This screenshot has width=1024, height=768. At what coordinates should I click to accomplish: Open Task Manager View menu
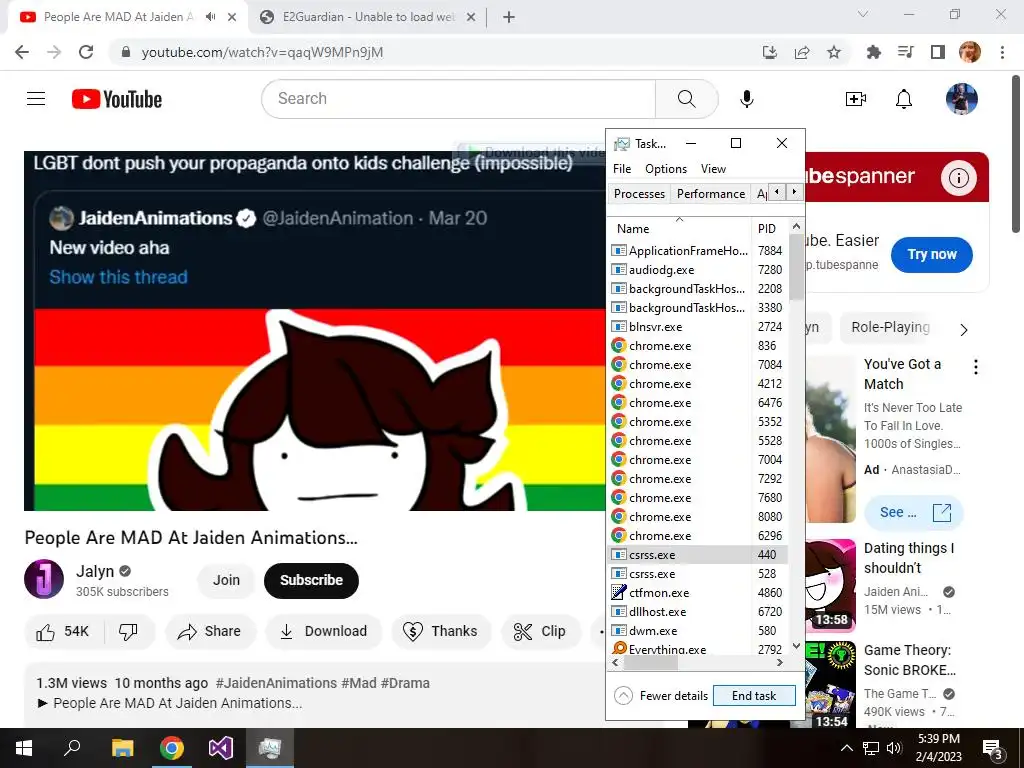713,168
